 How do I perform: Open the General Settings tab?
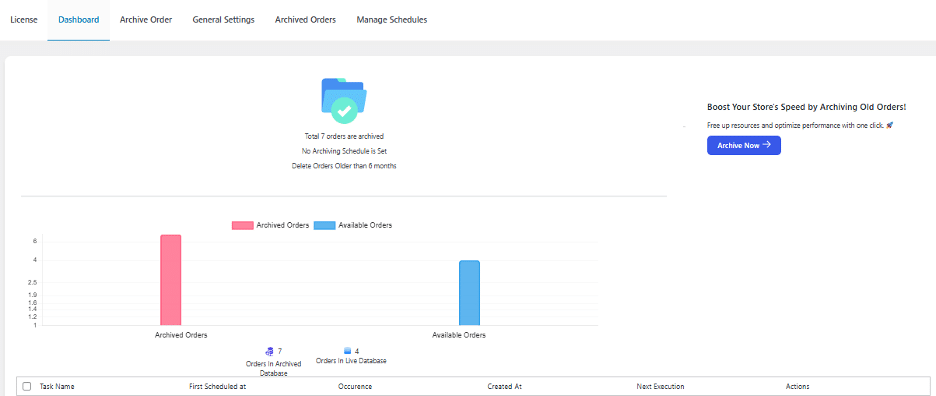[223, 20]
